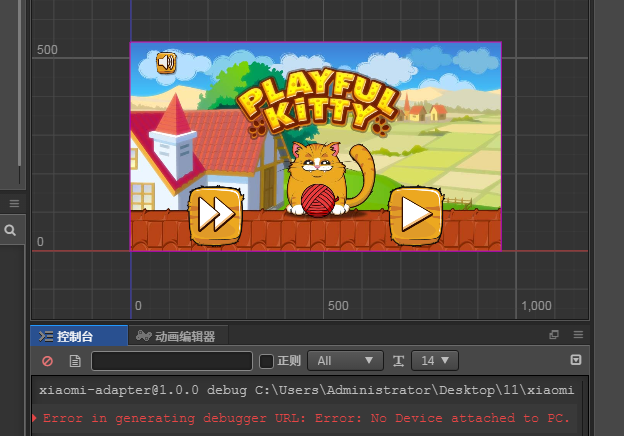Switch to the 动画编辑器 tab
The height and width of the screenshot is (436, 624).
pos(178,336)
